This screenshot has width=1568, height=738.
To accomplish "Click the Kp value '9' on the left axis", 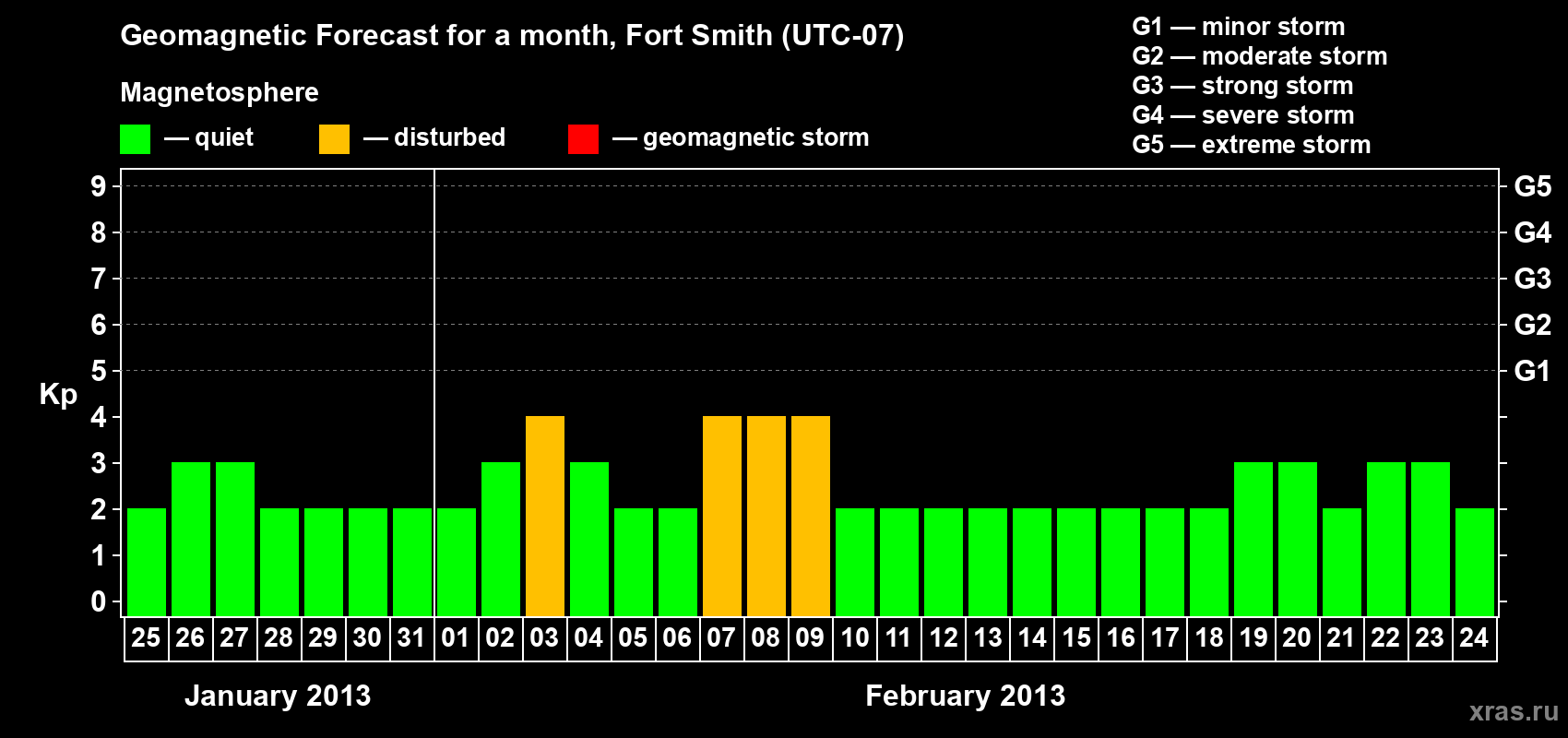I will 98,186.
